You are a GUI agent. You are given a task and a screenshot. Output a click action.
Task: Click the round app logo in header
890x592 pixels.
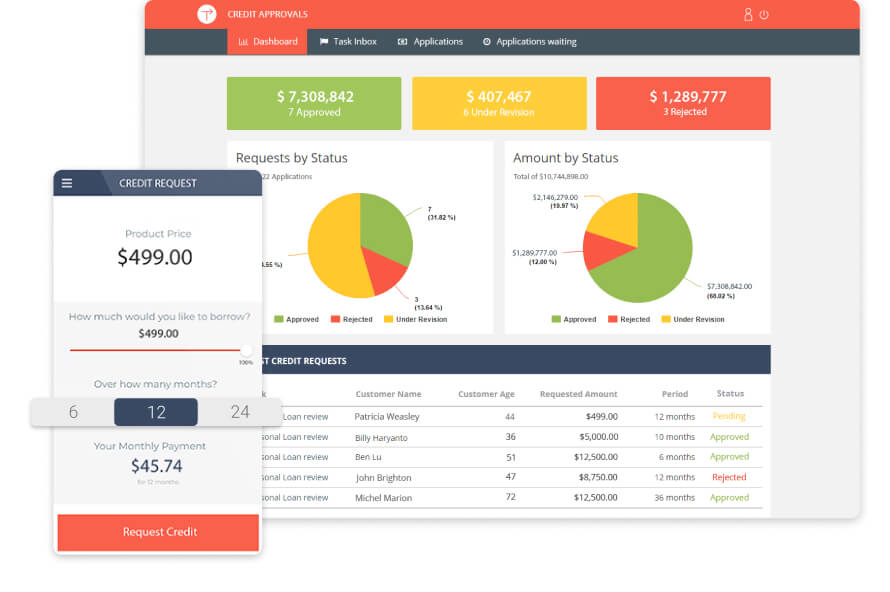pos(207,14)
